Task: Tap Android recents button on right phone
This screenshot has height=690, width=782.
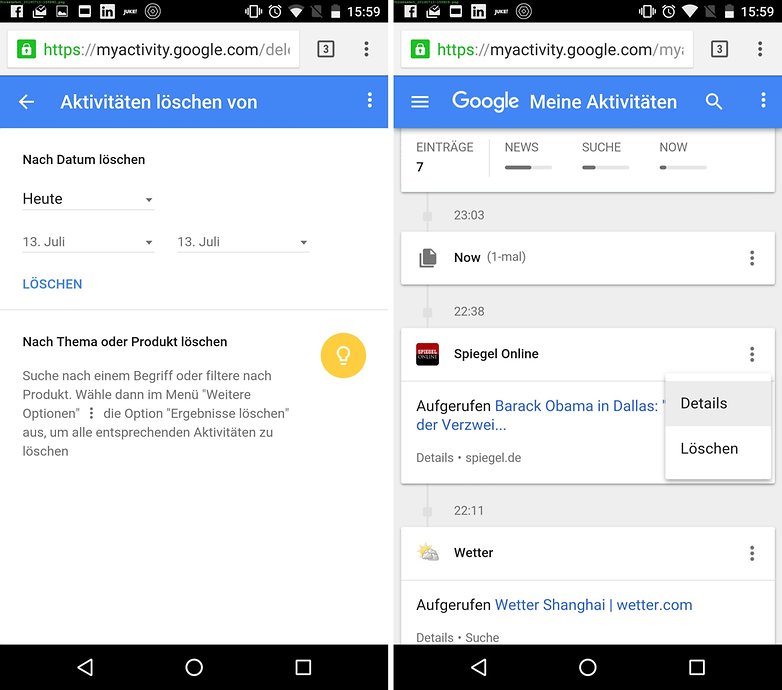Action: click(697, 667)
